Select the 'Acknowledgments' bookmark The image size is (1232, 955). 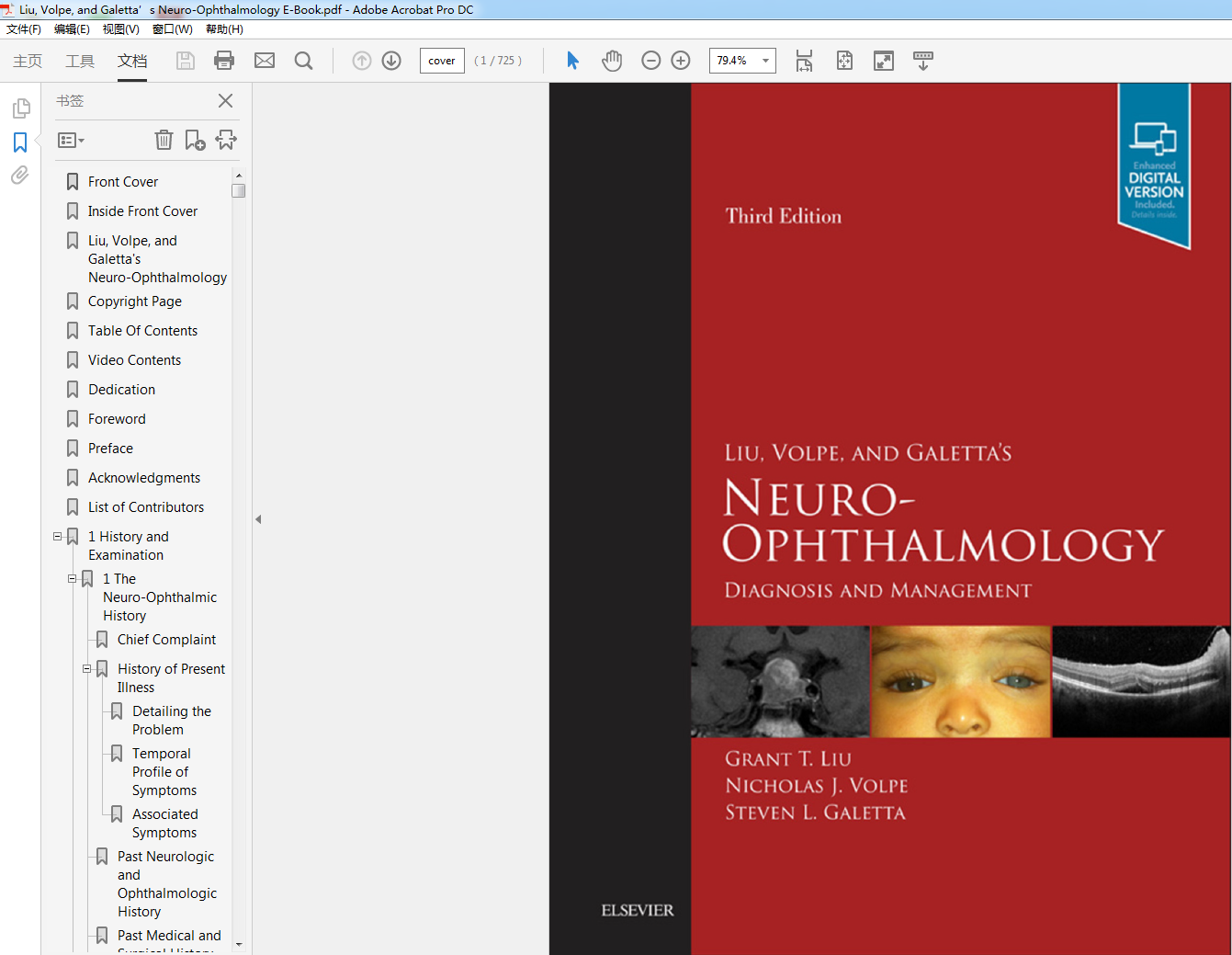pyautogui.click(x=144, y=478)
